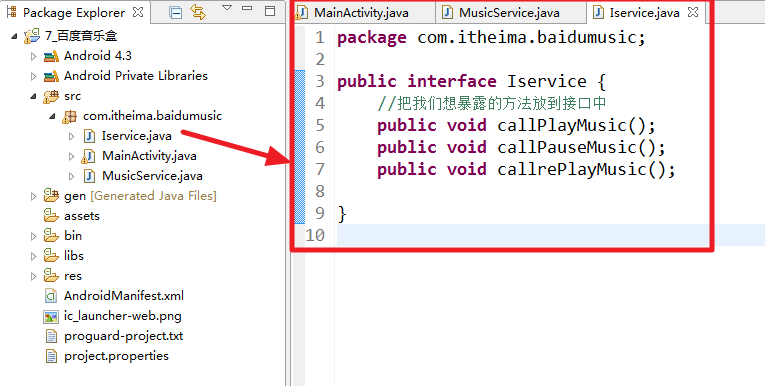The width and height of the screenshot is (765, 386).
Task: Select proguard-project.txt file
Action: [123, 336]
